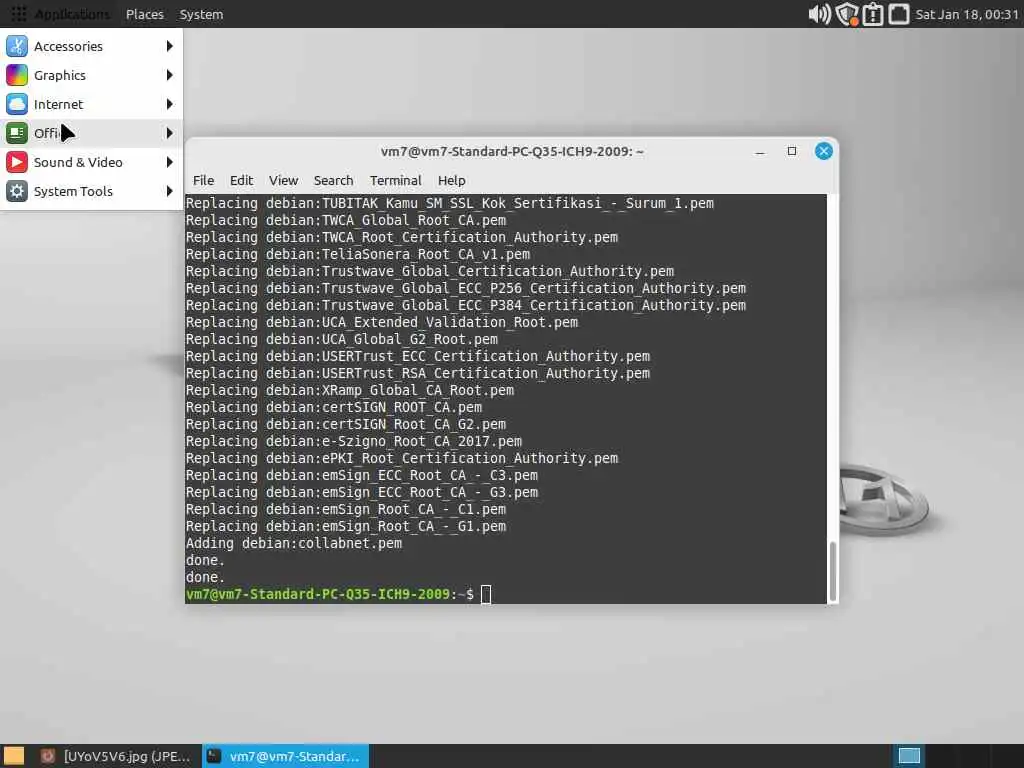Expand the Accessories submenu arrow

170,46
